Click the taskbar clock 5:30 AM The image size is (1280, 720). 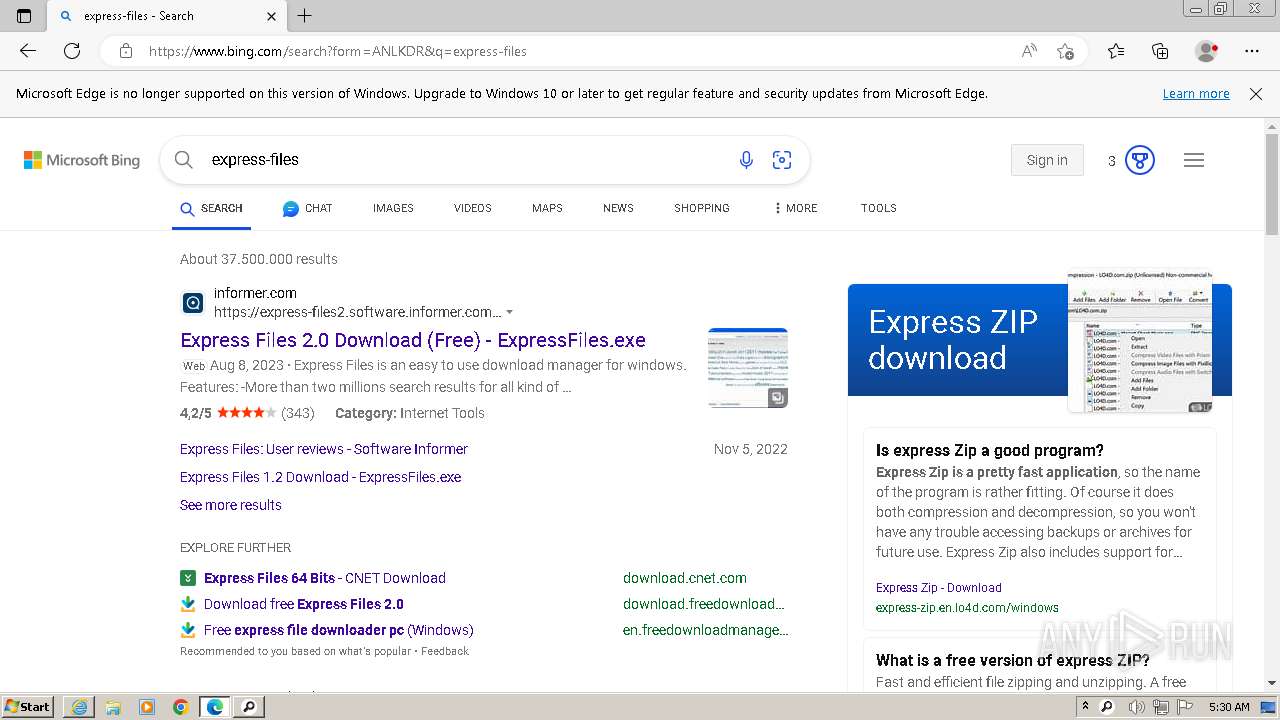tap(1229, 707)
